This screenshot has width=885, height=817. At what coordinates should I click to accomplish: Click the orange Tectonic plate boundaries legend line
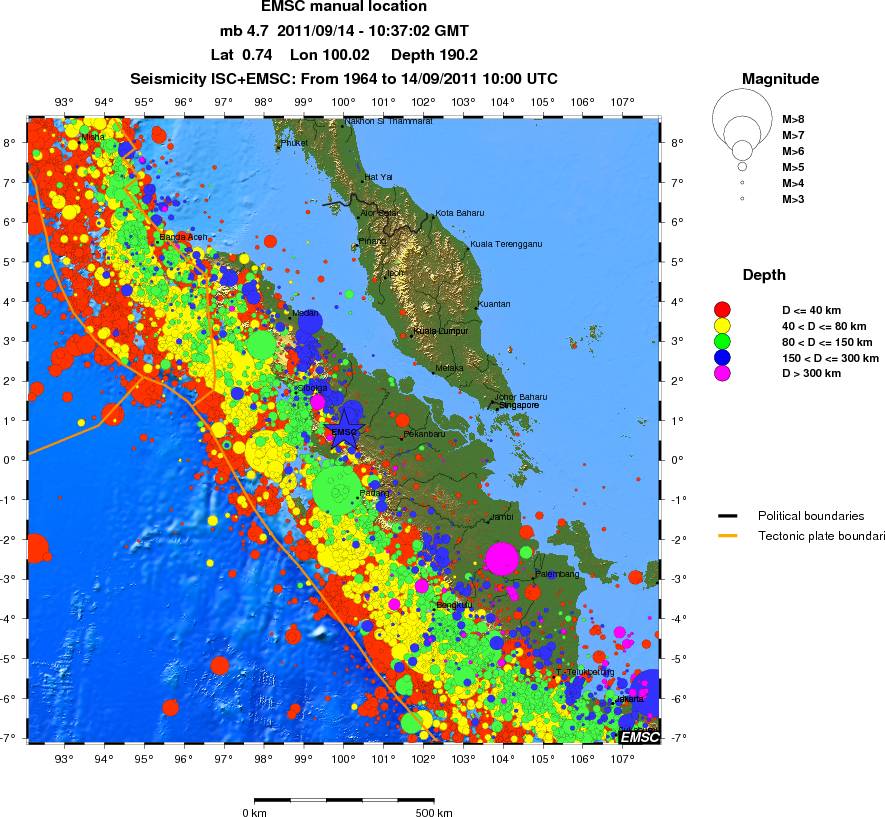[x=728, y=536]
